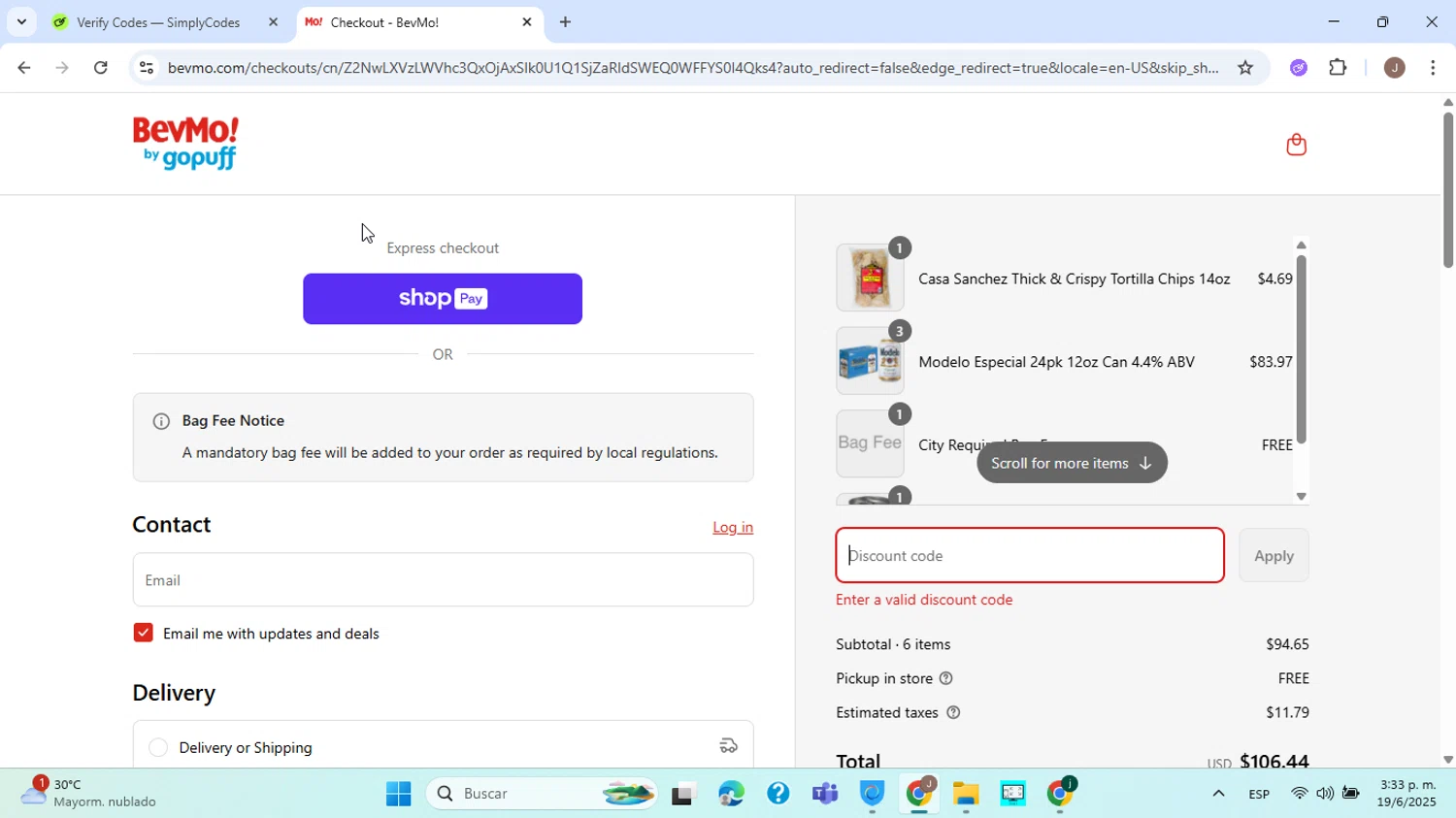Open Pickup in store help icon

pyautogui.click(x=946, y=678)
